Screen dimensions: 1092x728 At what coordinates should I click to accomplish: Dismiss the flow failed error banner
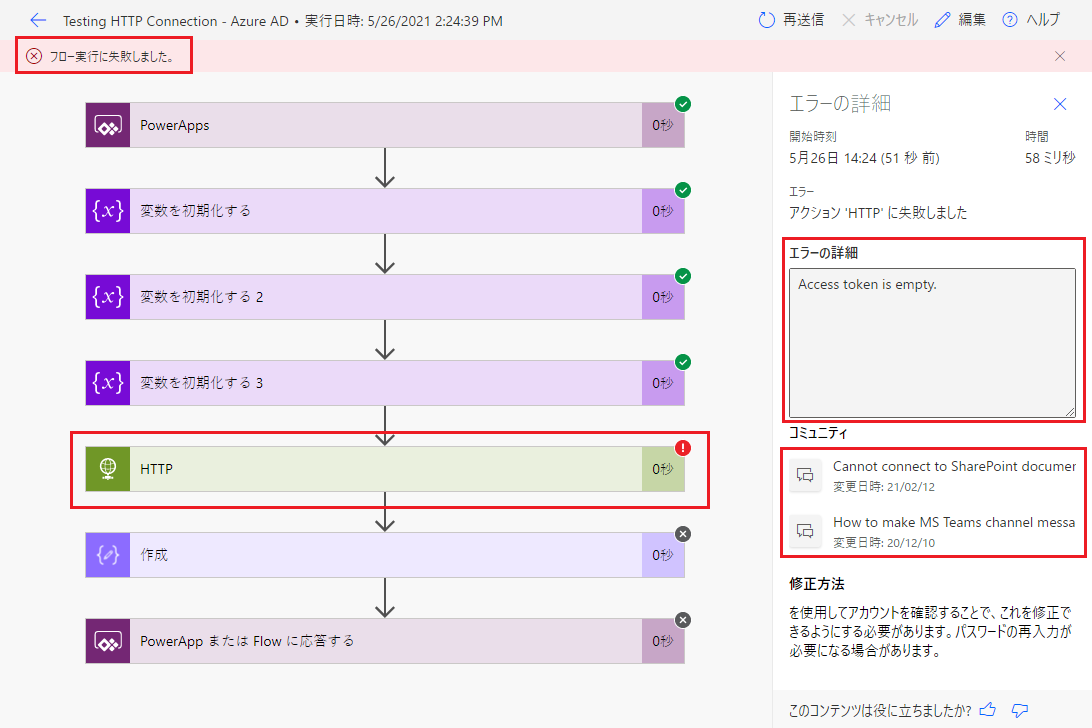(x=1060, y=56)
